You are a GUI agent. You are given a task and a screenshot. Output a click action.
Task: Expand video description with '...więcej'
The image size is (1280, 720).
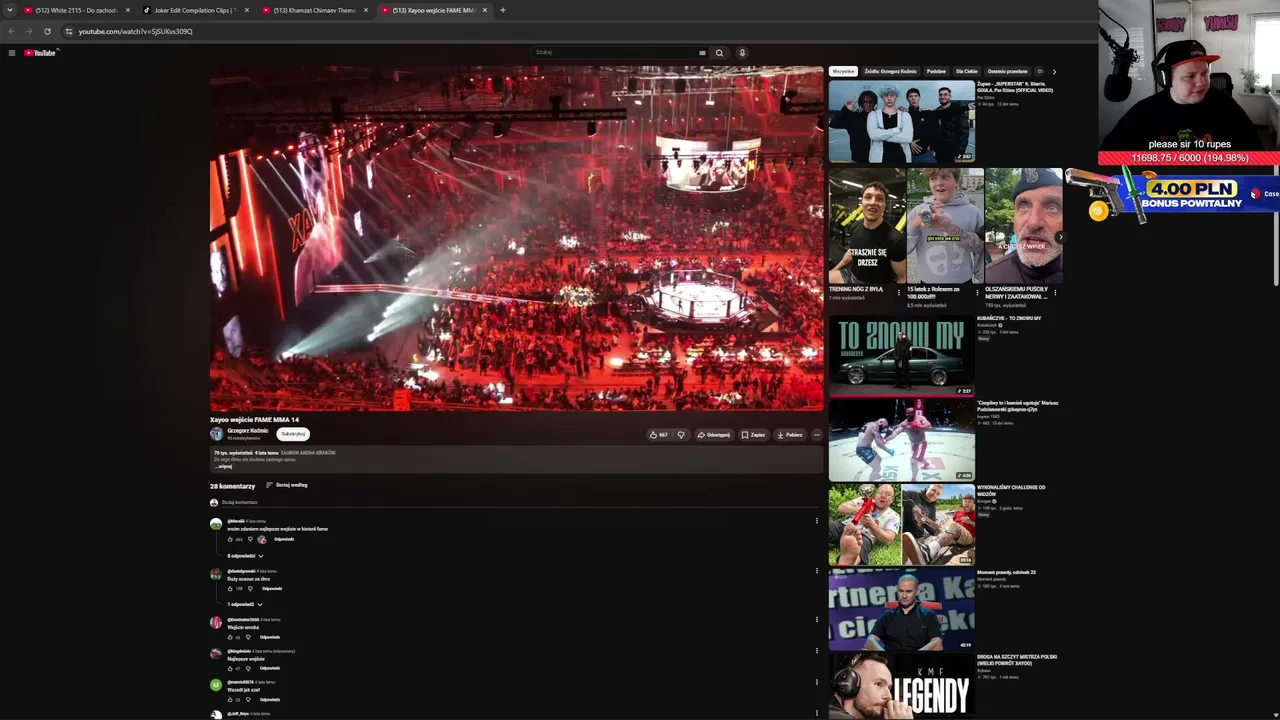click(223, 466)
